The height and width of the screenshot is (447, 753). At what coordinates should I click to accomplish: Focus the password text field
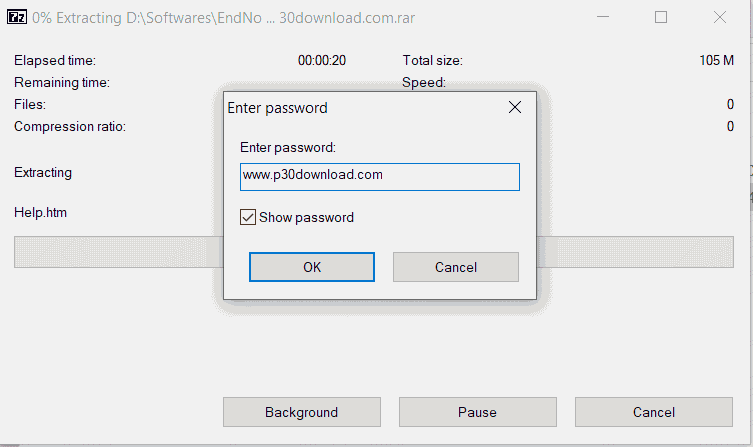[380, 177]
